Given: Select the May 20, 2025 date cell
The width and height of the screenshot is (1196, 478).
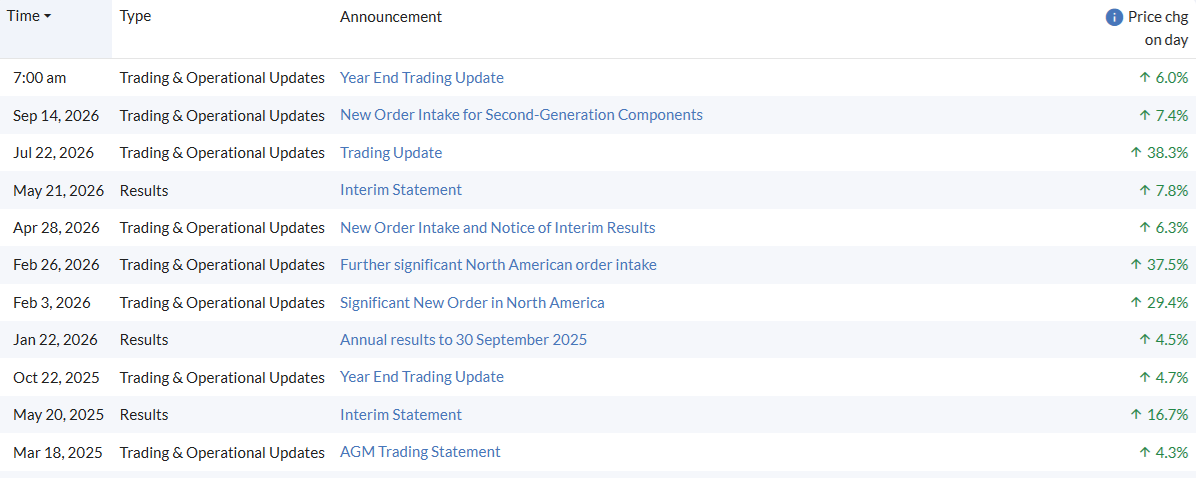Looking at the screenshot, I should coord(58,415).
